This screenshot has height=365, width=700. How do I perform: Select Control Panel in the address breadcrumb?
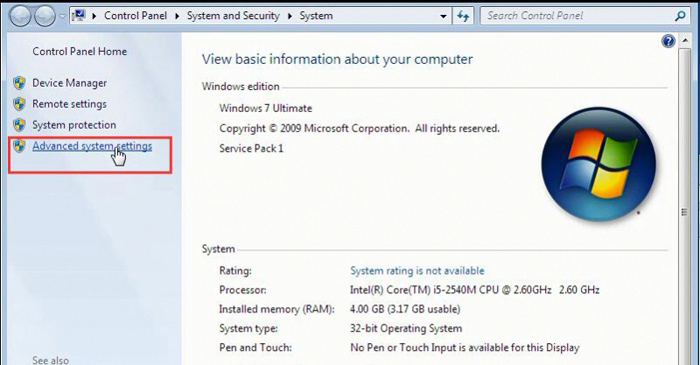pyautogui.click(x=135, y=16)
